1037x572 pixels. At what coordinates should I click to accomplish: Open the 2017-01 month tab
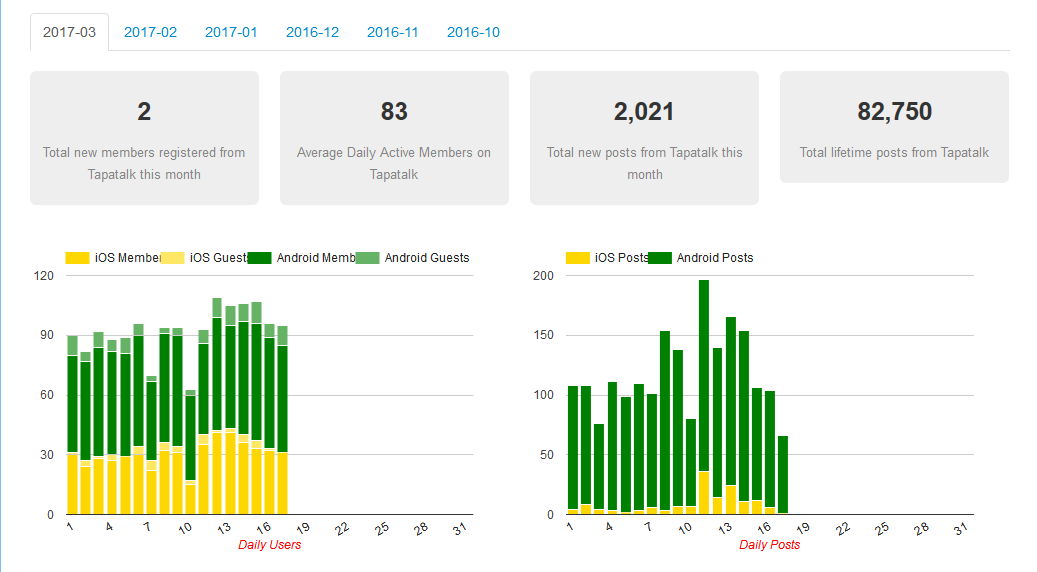[x=231, y=32]
